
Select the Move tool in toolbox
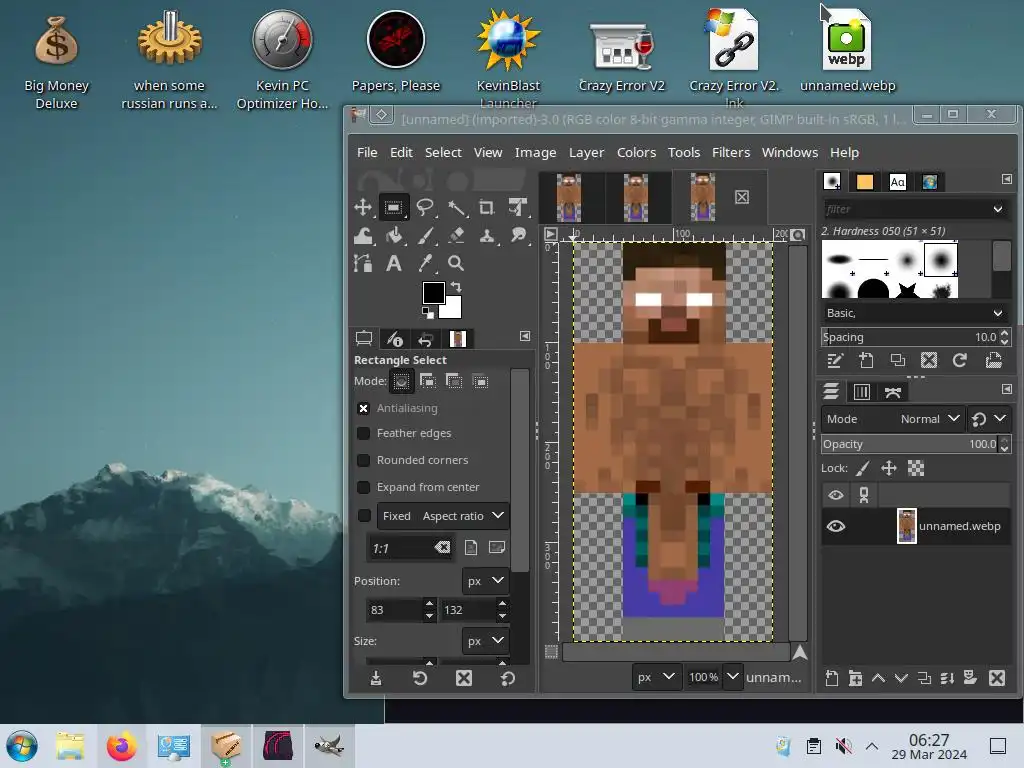click(x=363, y=208)
